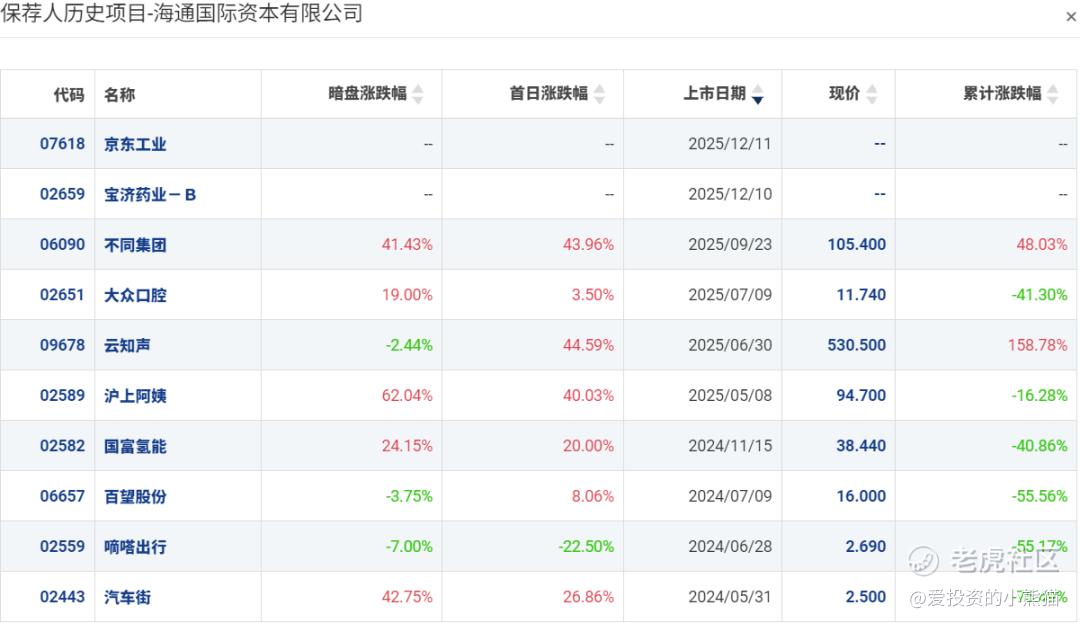1080x623 pixels.
Task: Sort by 首日涨跌幅 column arrows
Action: [599, 94]
